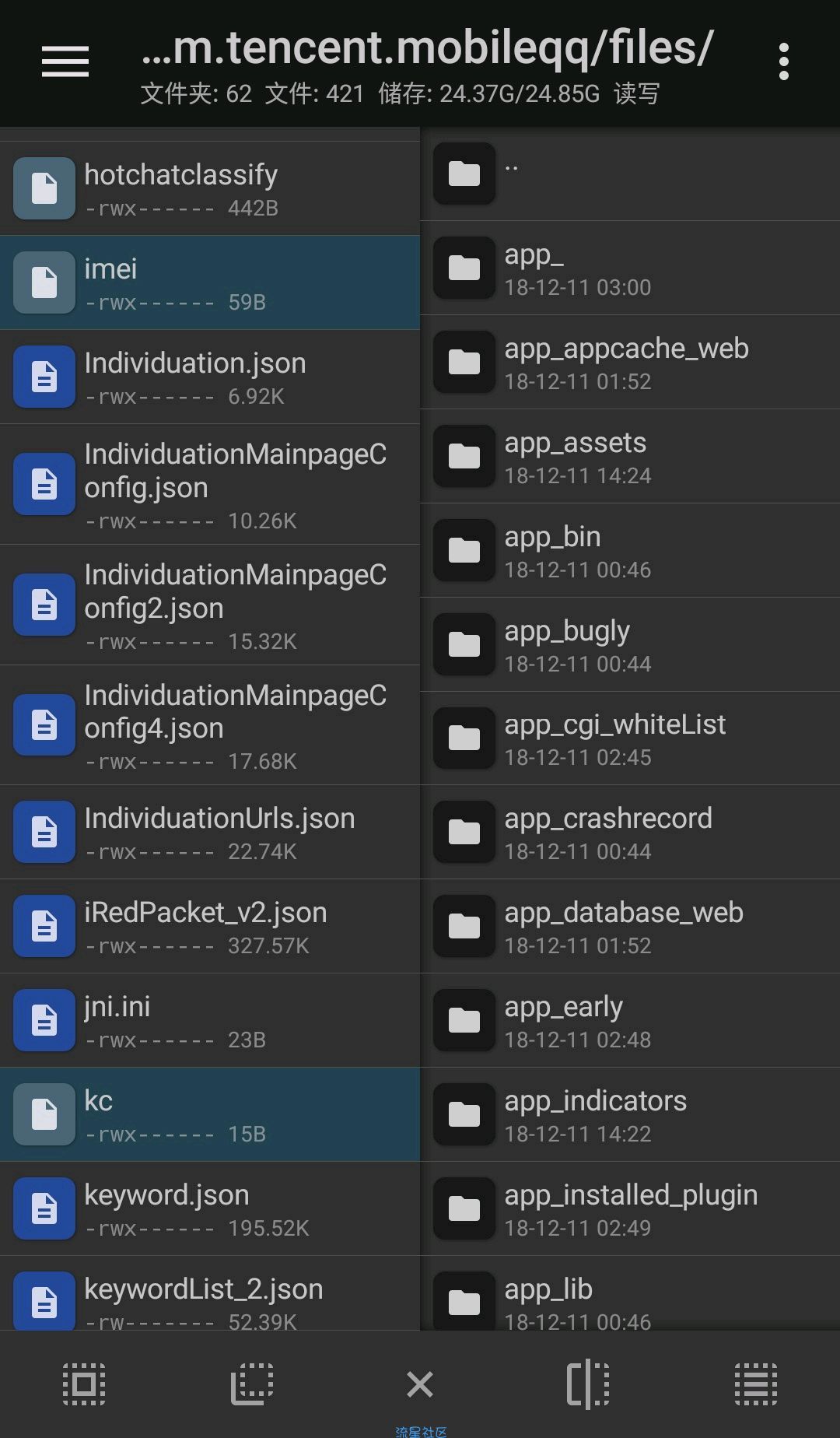Viewport: 840px width, 1438px height.
Task: Tap the IndividuationMainpageConfig.json document icon
Action: point(44,484)
